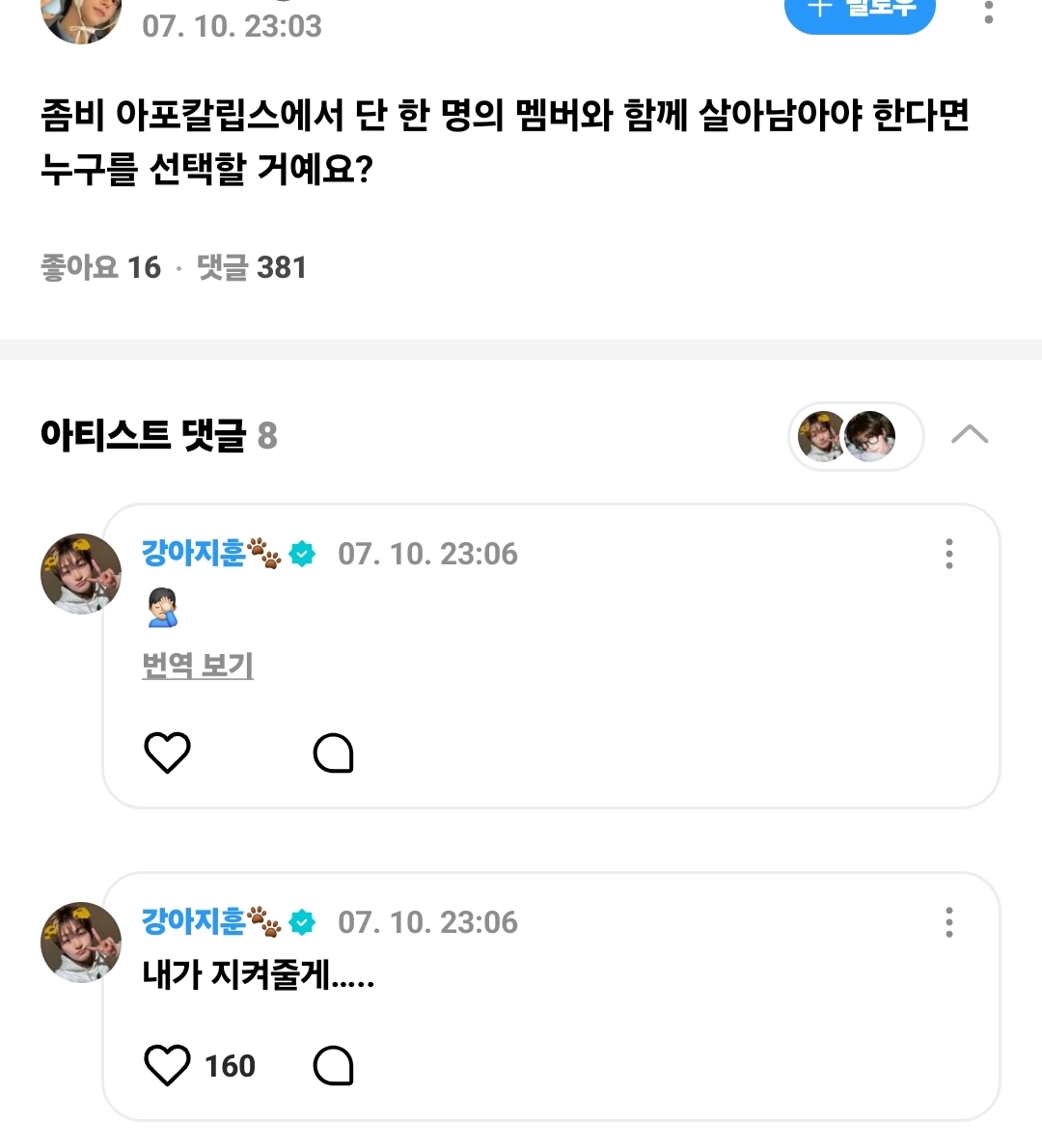This screenshot has width=1042, height=1148.
Task: View the 좋아요 16 likes list
Action: click(x=100, y=267)
